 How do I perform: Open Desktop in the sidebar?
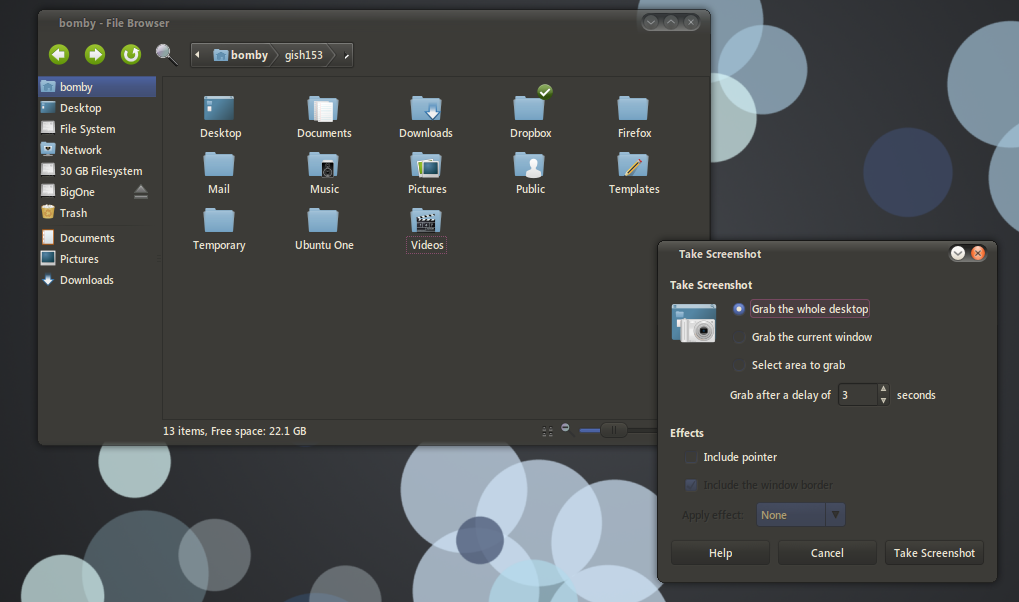point(97,108)
